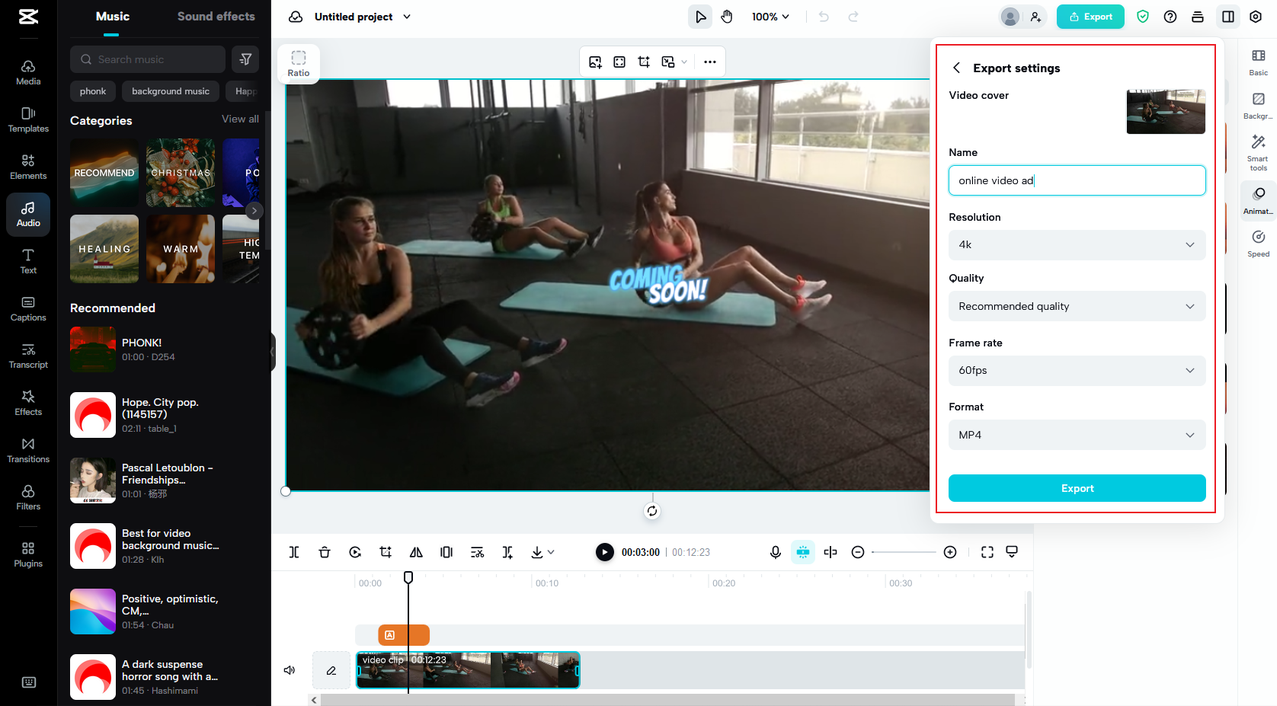This screenshot has width=1277, height=706.
Task: Expand the Untitled project name dropdown
Action: pyautogui.click(x=406, y=17)
